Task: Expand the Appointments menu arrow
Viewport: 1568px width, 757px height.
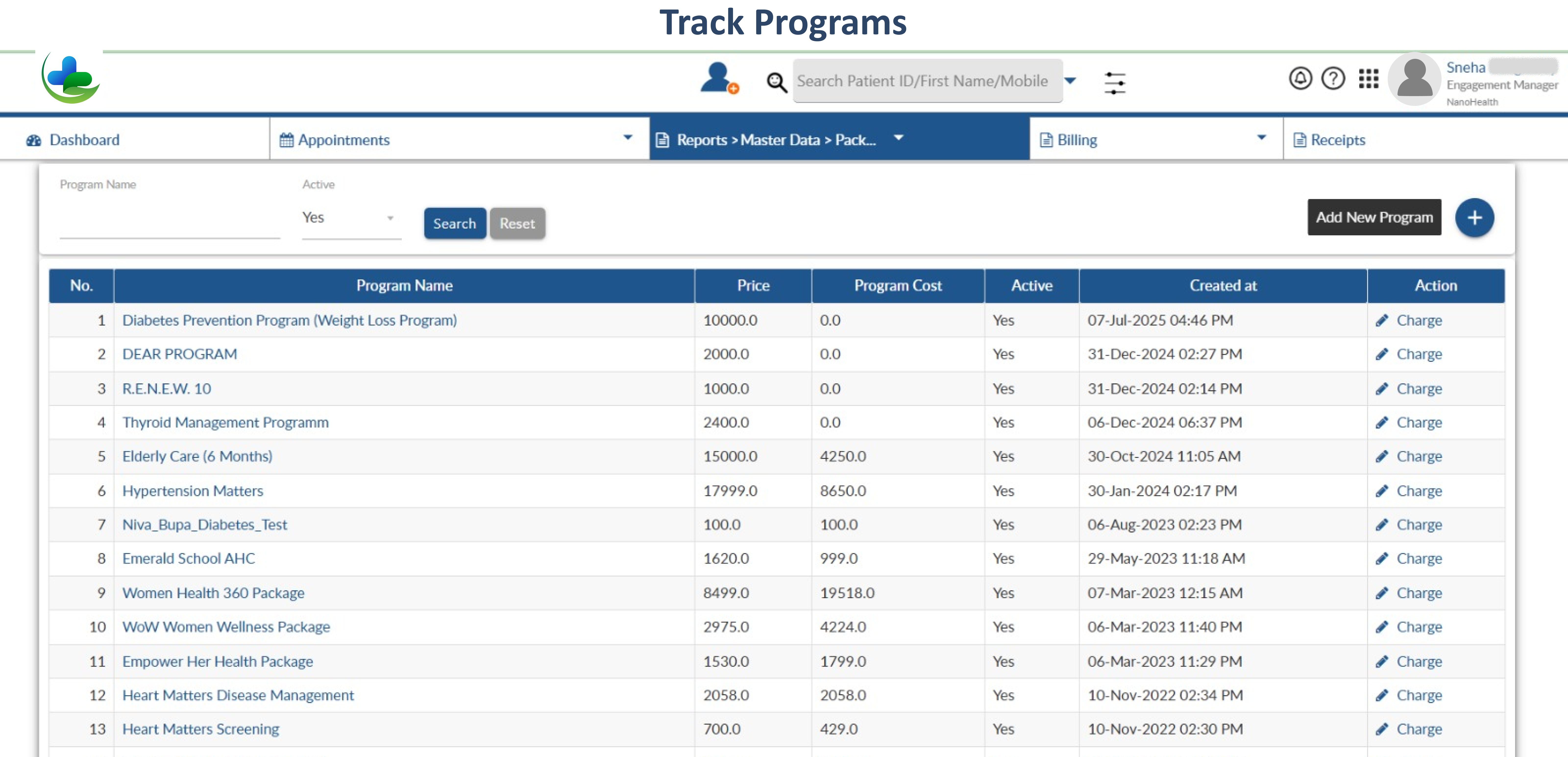Action: click(627, 138)
